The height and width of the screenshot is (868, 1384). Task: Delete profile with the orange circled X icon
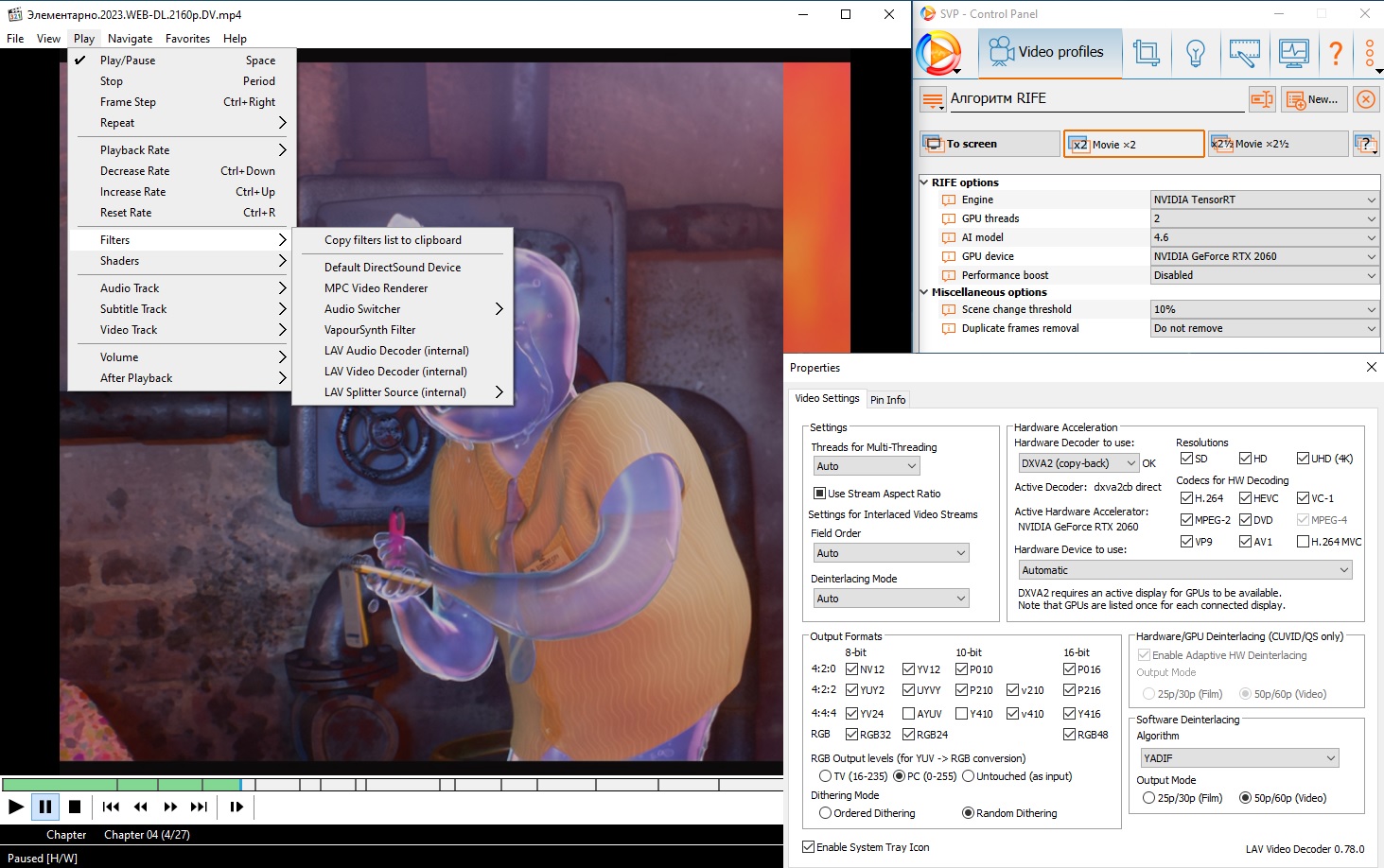tap(1365, 99)
